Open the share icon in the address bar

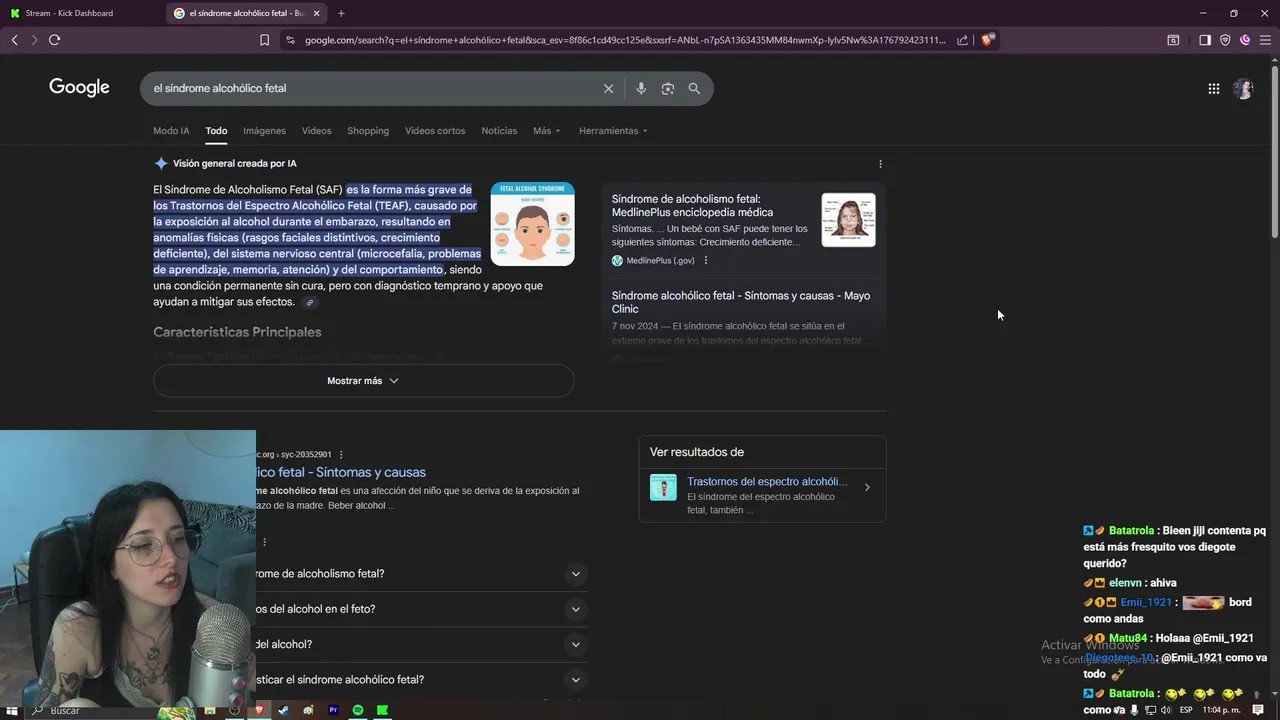pyautogui.click(x=962, y=40)
